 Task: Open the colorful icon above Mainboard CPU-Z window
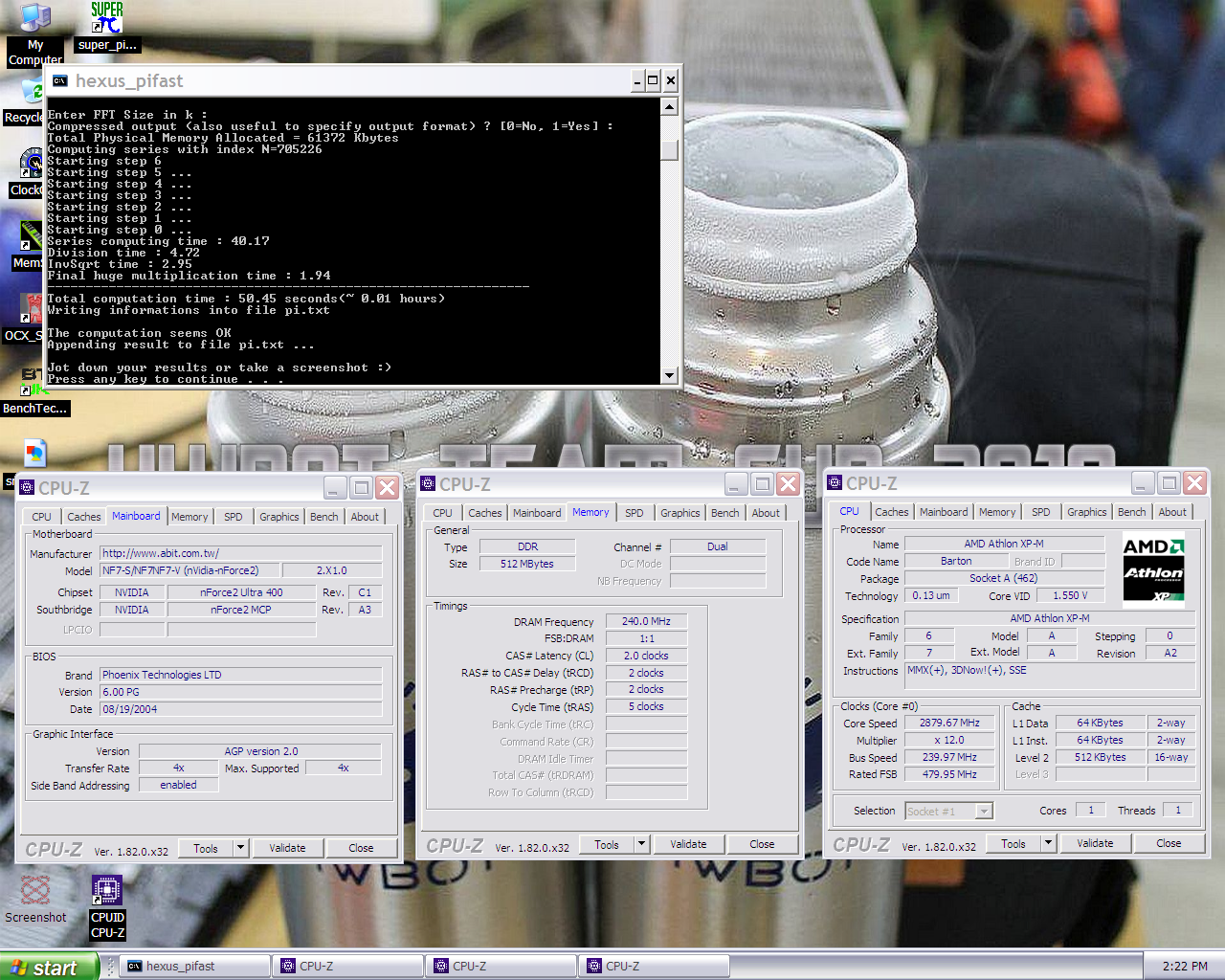tap(34, 452)
